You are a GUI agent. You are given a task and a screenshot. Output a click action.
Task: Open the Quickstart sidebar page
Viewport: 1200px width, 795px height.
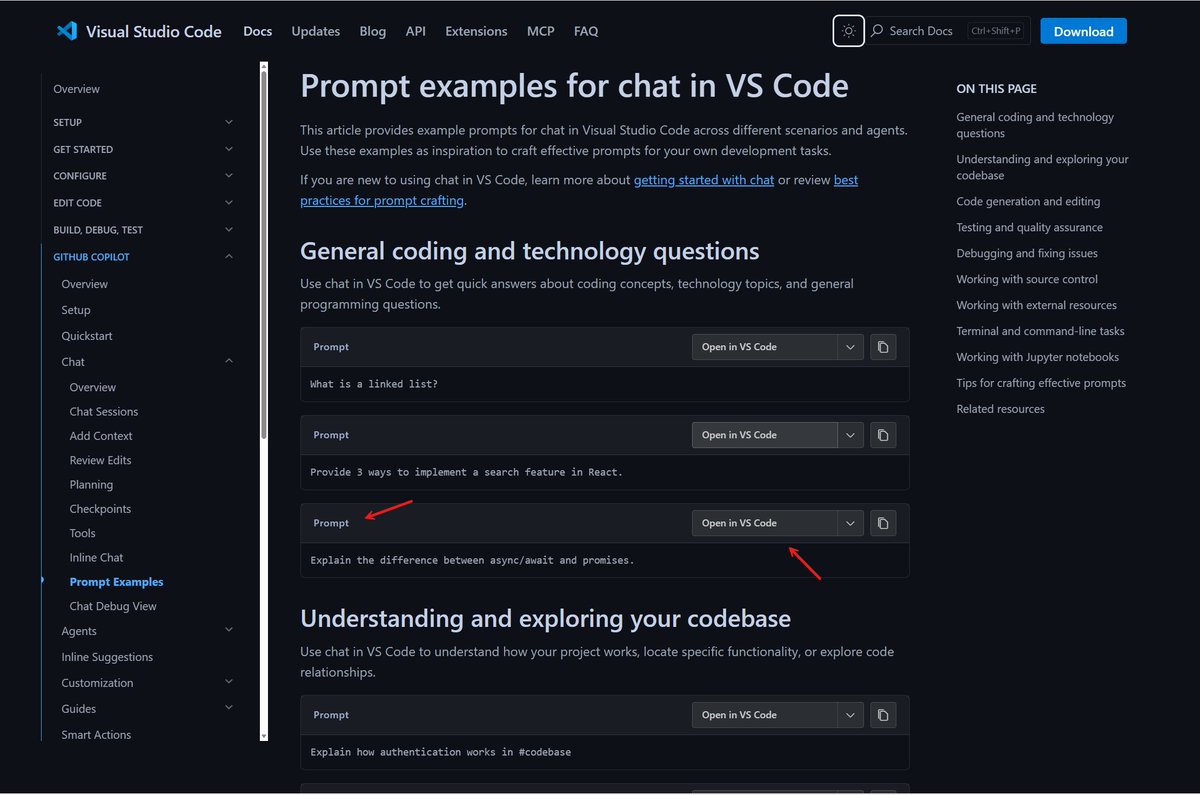point(87,336)
